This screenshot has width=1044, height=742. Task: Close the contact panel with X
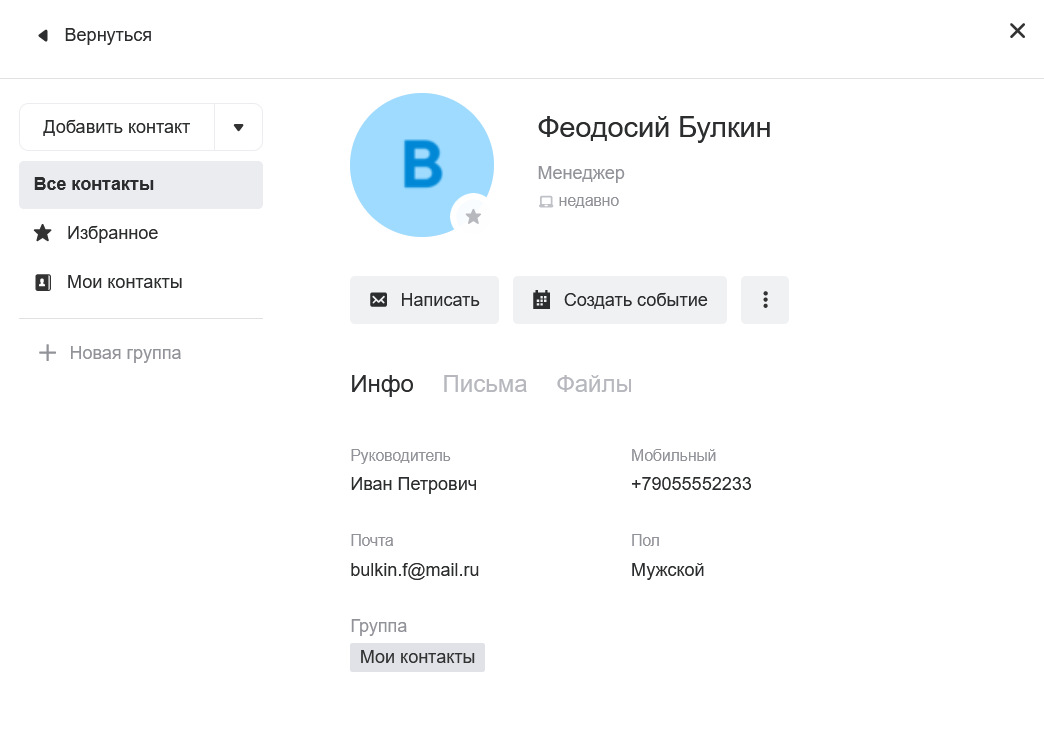(1017, 31)
